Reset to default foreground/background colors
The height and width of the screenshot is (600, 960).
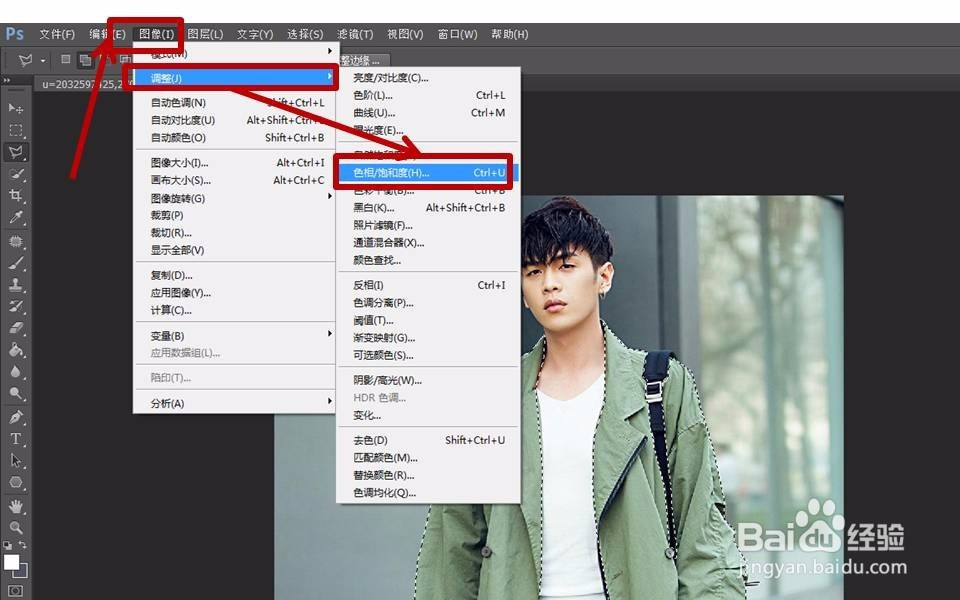click(x=7, y=544)
